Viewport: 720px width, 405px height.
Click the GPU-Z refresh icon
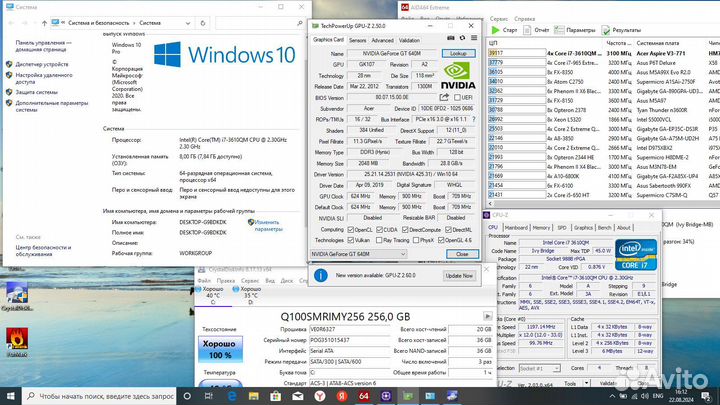[x=462, y=38]
